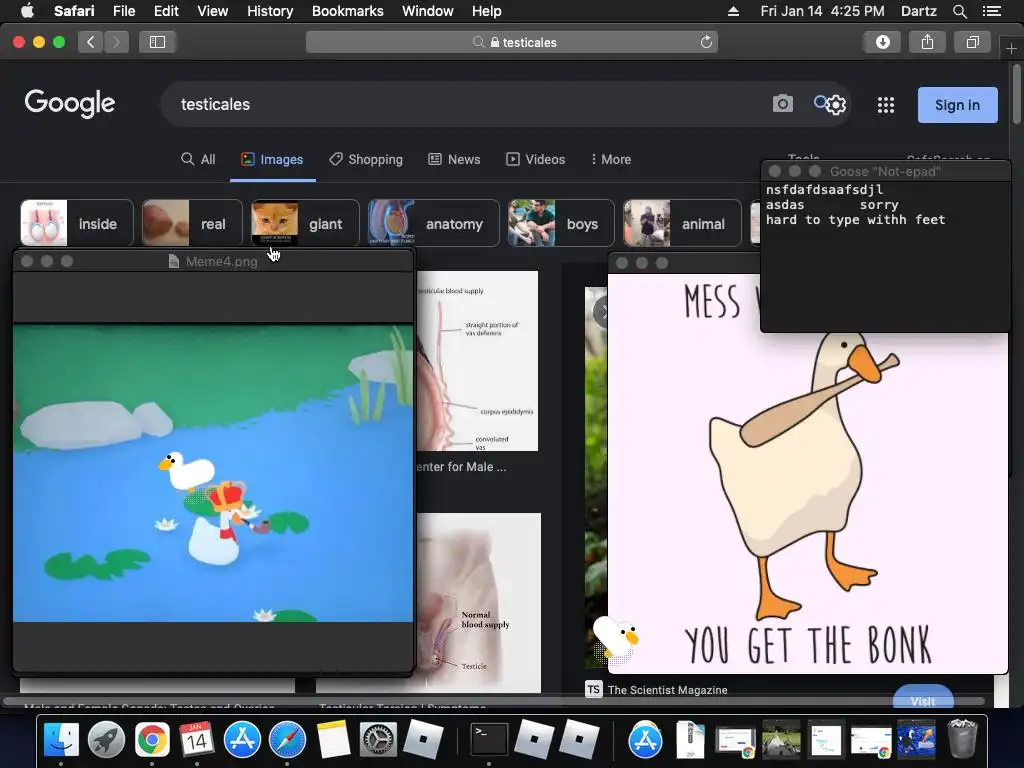
Task: Select the 'boys' suggestion chip
Action: (x=561, y=223)
